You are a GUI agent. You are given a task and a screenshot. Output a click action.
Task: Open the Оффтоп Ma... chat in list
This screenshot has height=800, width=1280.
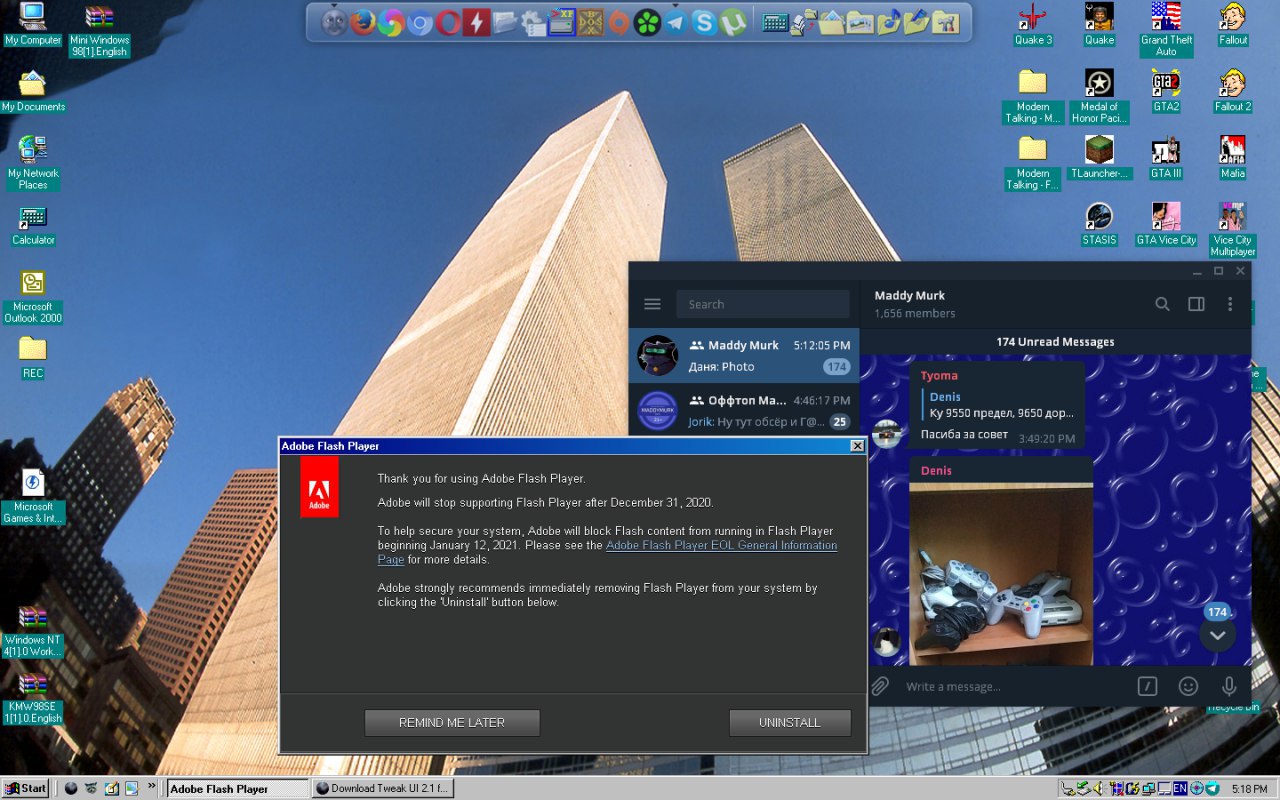coord(744,410)
